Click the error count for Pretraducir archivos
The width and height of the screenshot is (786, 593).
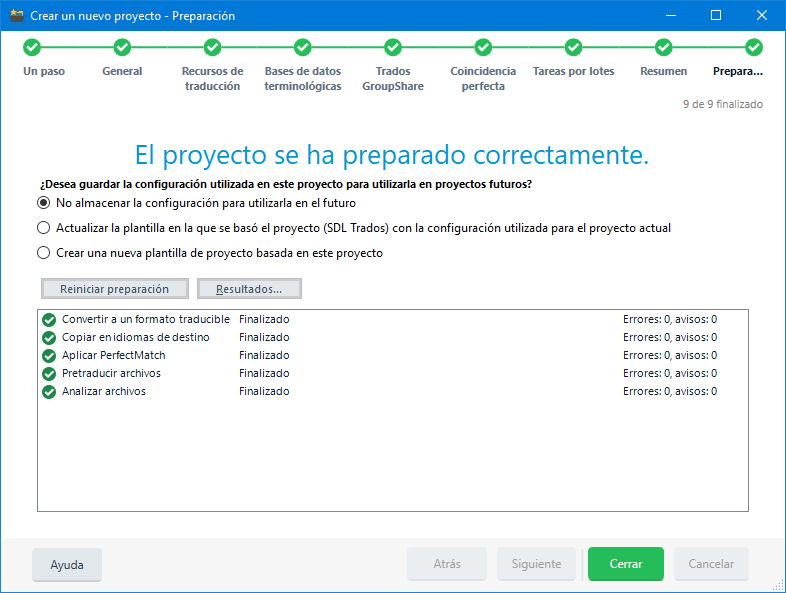(670, 373)
